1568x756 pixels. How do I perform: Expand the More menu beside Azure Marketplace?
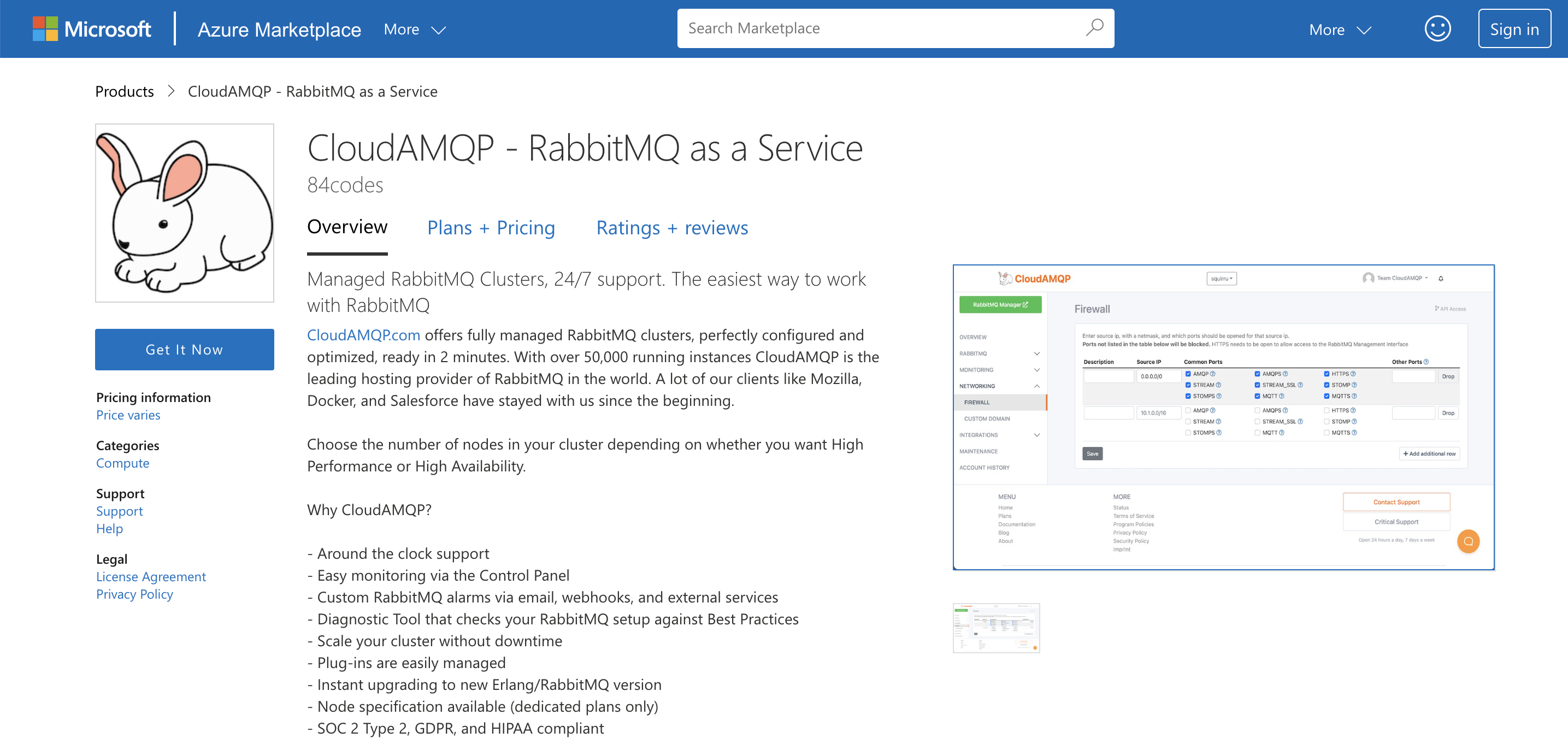(415, 29)
